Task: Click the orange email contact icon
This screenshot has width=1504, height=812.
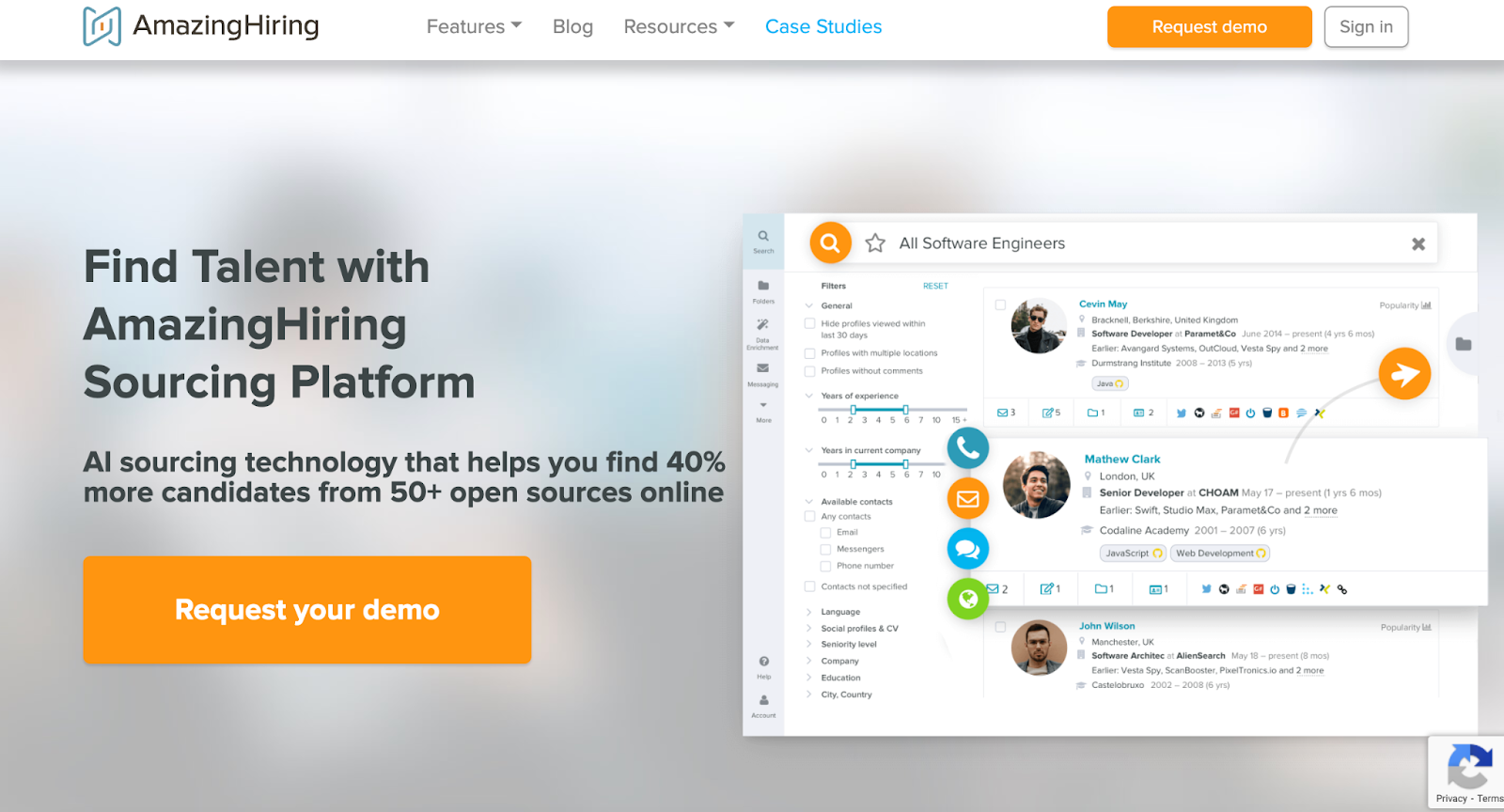Action: [968, 499]
